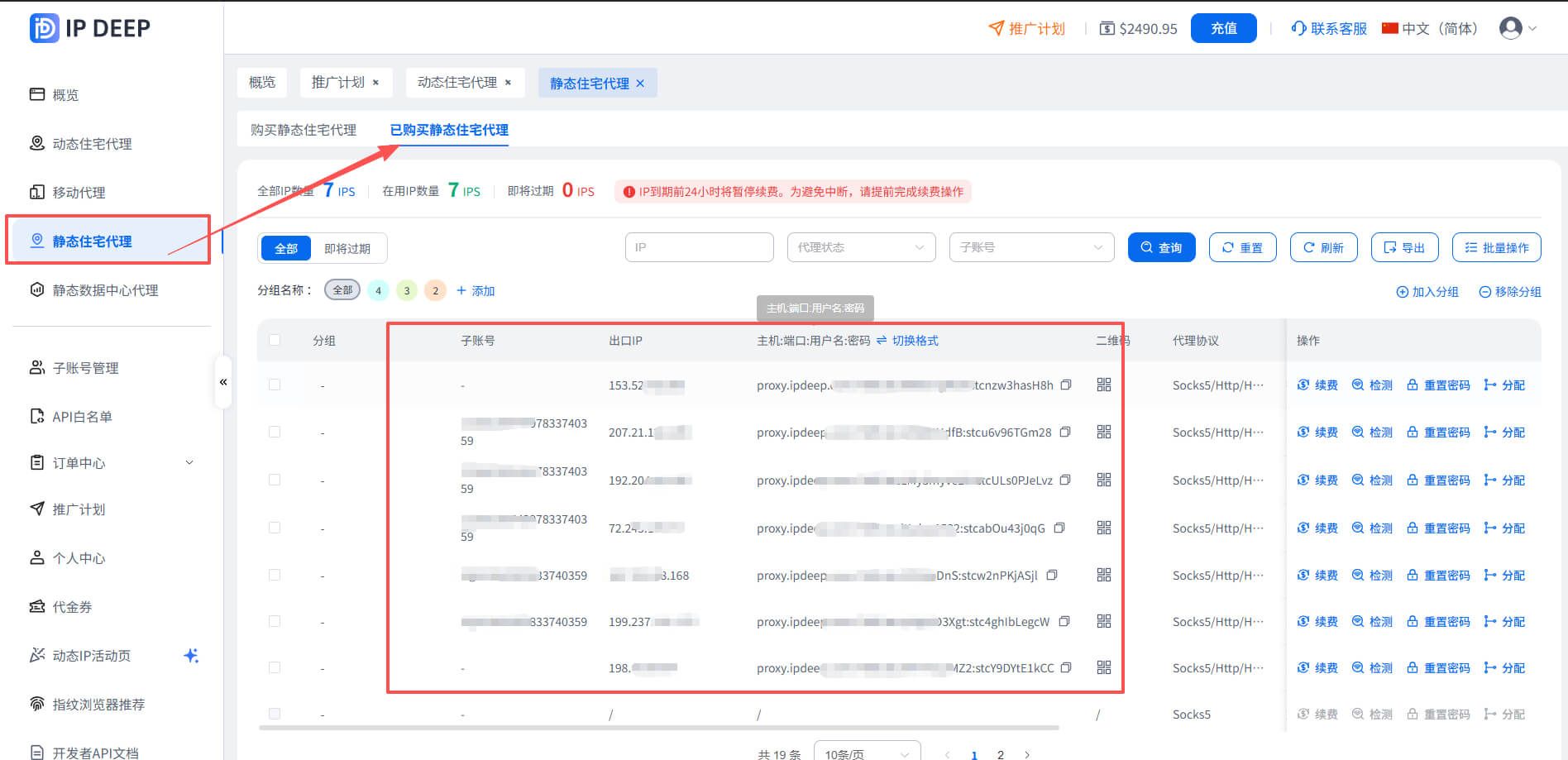Copy proxy string ending tcnzw3hasH8h
The height and width of the screenshot is (760, 1568).
click(x=1066, y=385)
